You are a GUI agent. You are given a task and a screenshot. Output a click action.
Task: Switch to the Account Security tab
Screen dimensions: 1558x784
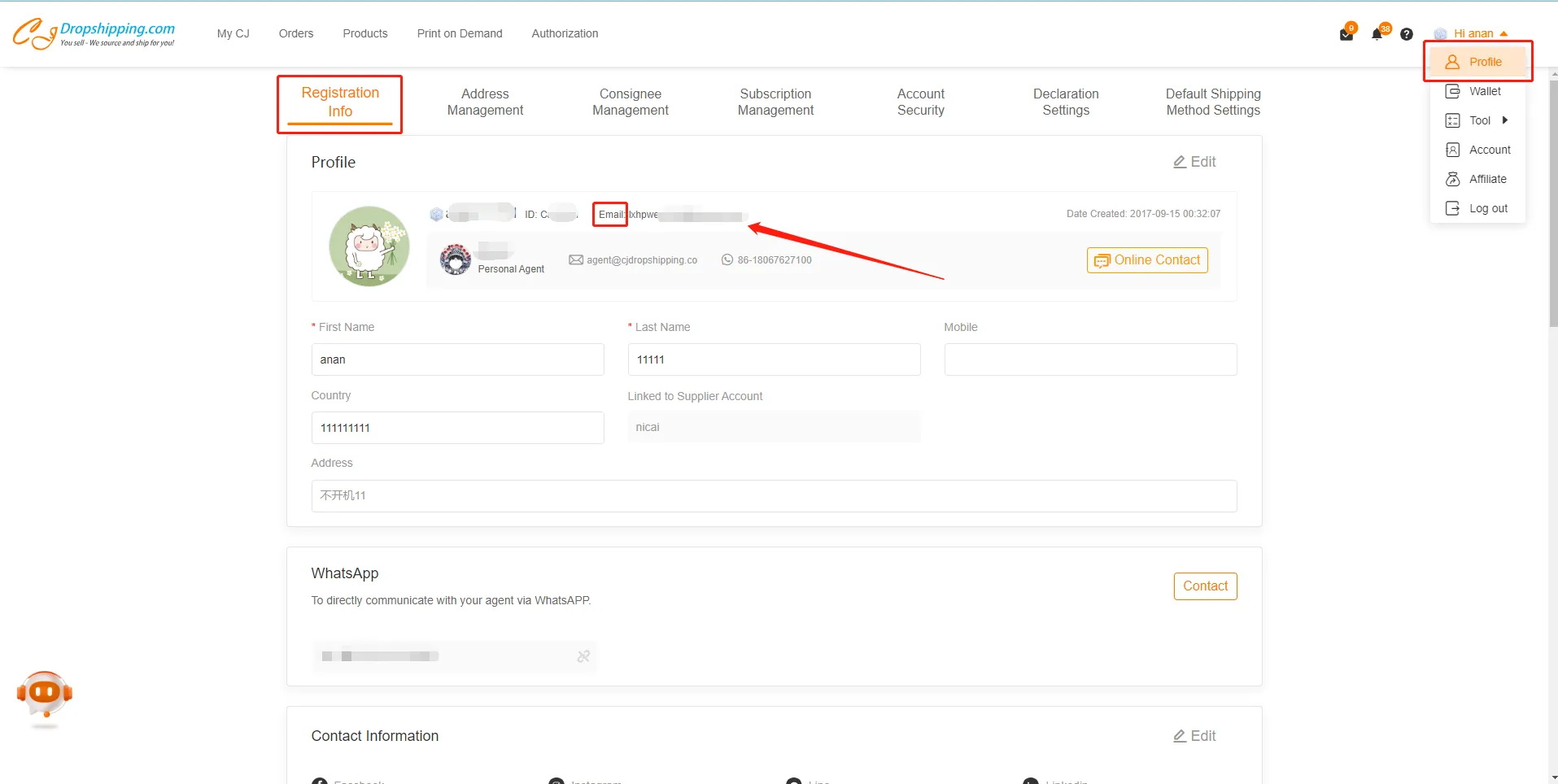[920, 102]
